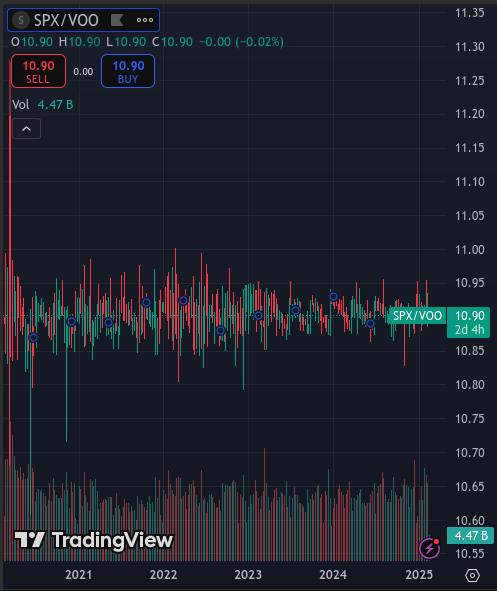The height and width of the screenshot is (591, 497).
Task: Click the 2022 label on time axis
Action: (164, 575)
